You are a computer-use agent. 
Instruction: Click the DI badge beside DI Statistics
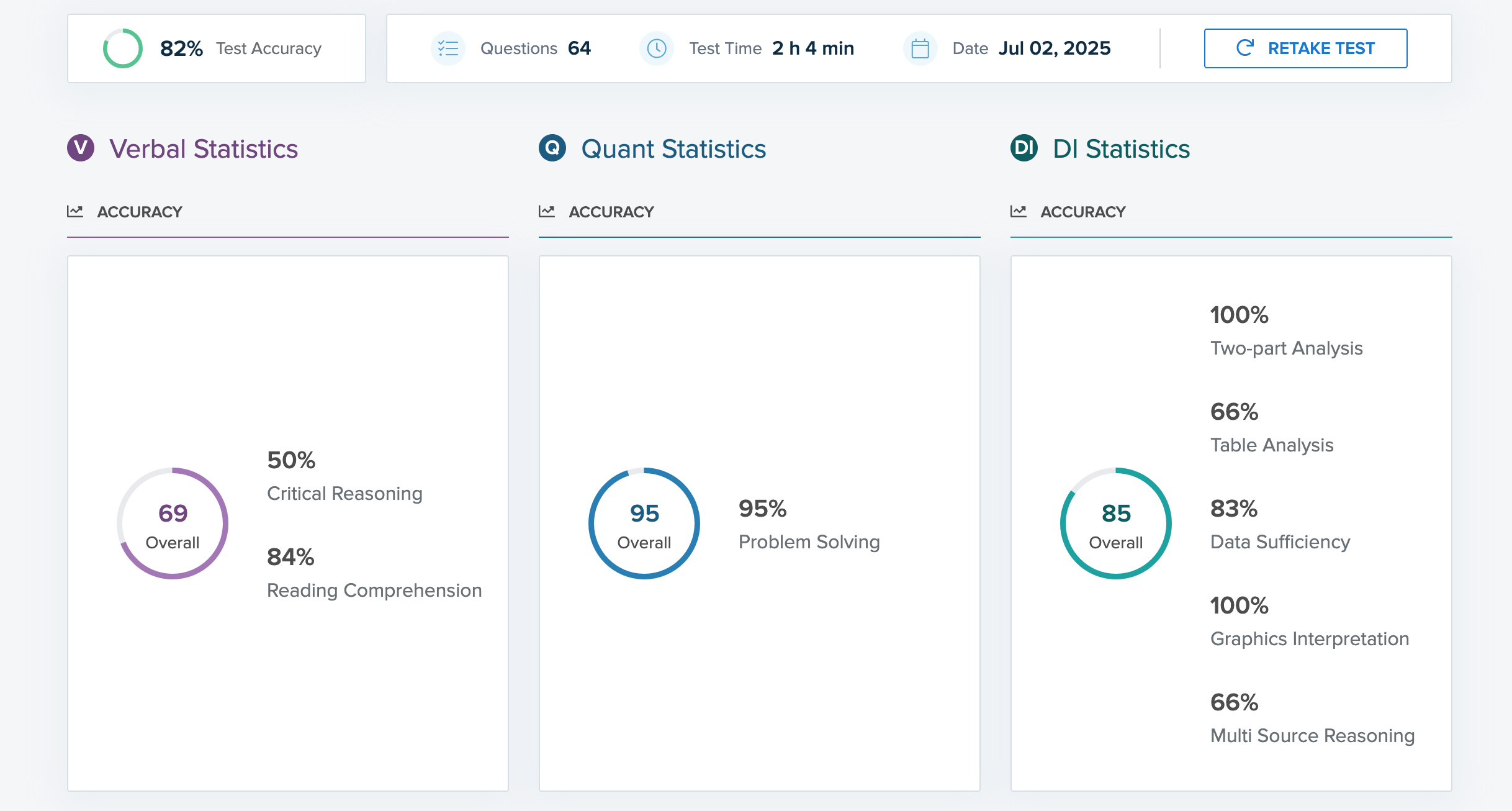pos(1023,148)
